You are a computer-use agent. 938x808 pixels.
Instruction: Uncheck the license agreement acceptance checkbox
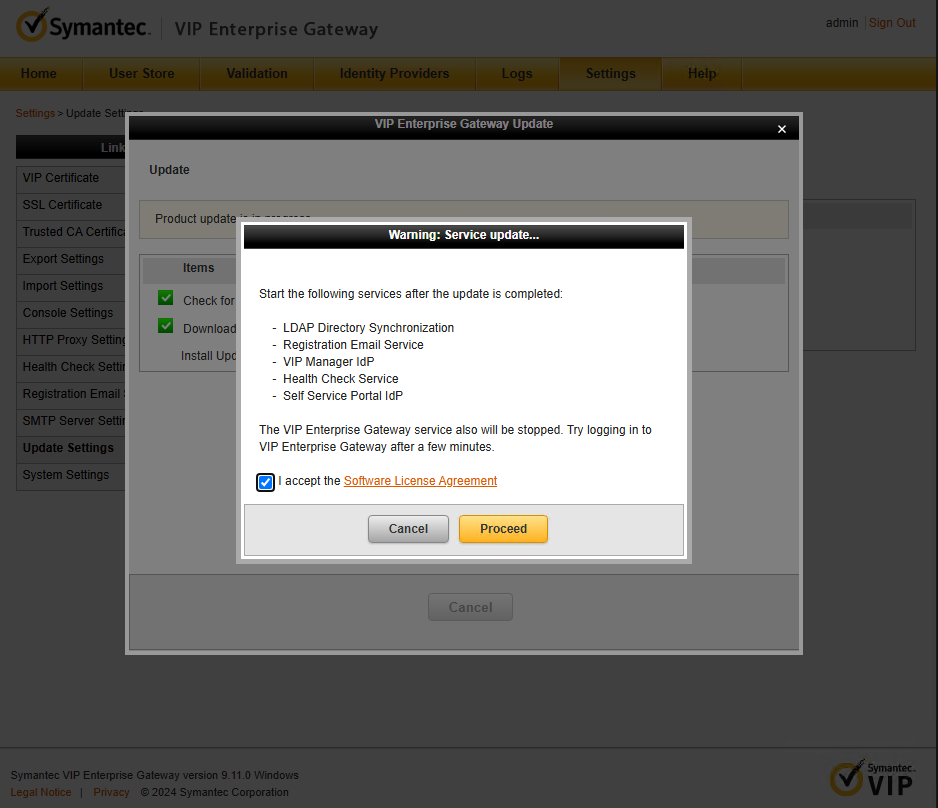click(x=266, y=482)
